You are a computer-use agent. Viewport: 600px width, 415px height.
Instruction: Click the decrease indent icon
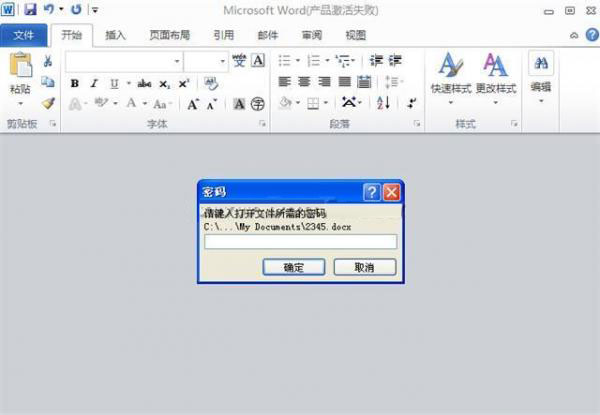376,60
